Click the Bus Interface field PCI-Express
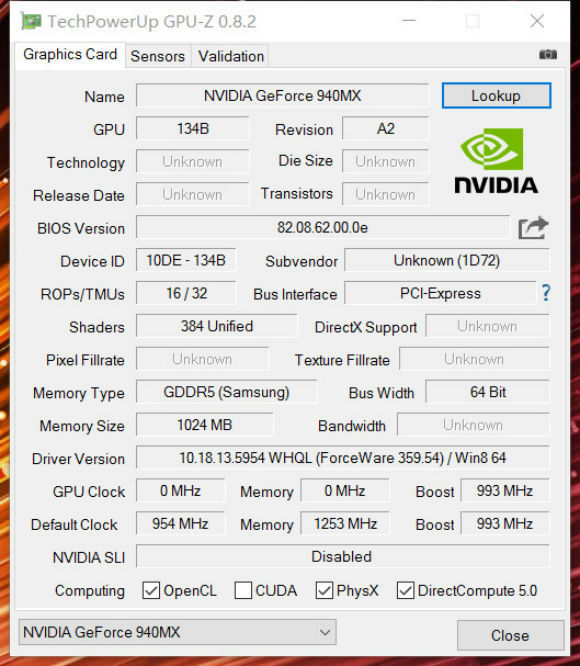 point(440,293)
